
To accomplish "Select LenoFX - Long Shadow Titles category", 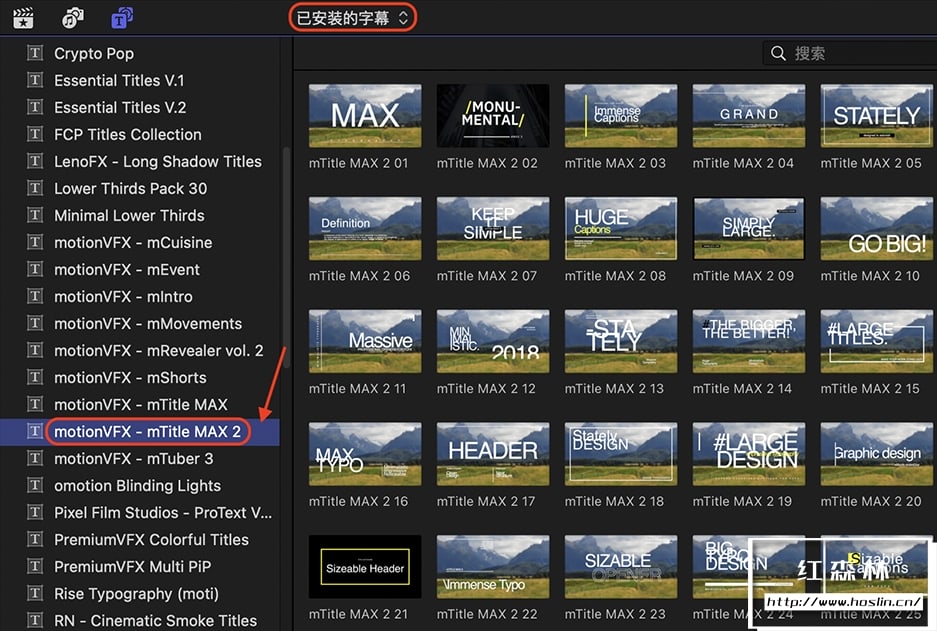I will click(158, 161).
